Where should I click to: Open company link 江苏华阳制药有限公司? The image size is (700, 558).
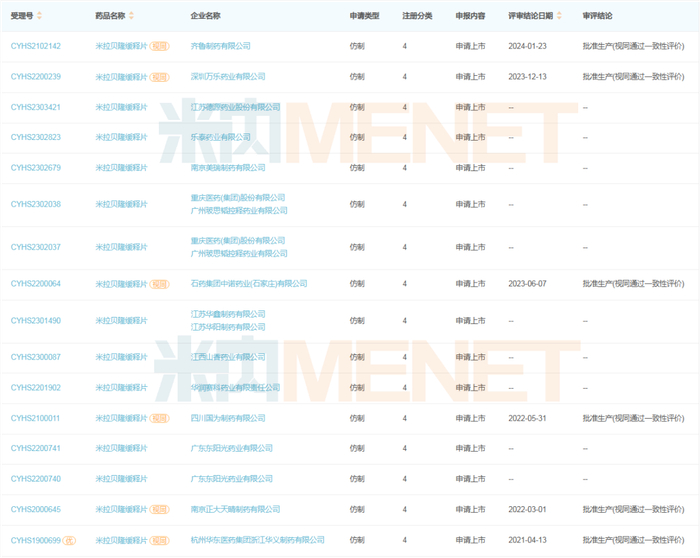coord(228,327)
